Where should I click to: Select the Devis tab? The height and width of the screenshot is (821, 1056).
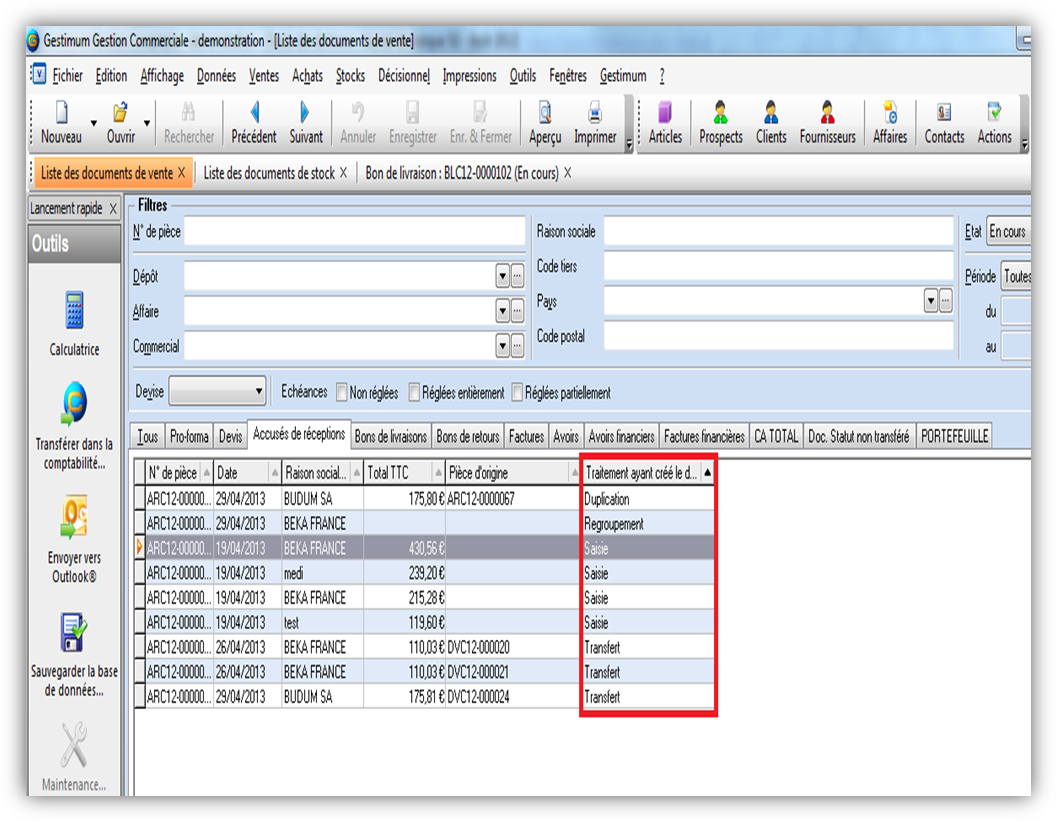[x=230, y=436]
